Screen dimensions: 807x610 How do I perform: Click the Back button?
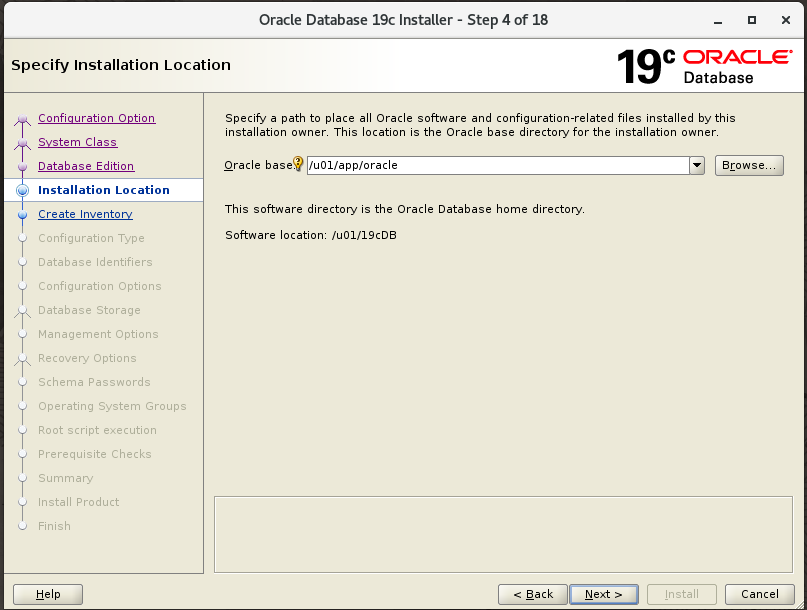[x=532, y=593]
